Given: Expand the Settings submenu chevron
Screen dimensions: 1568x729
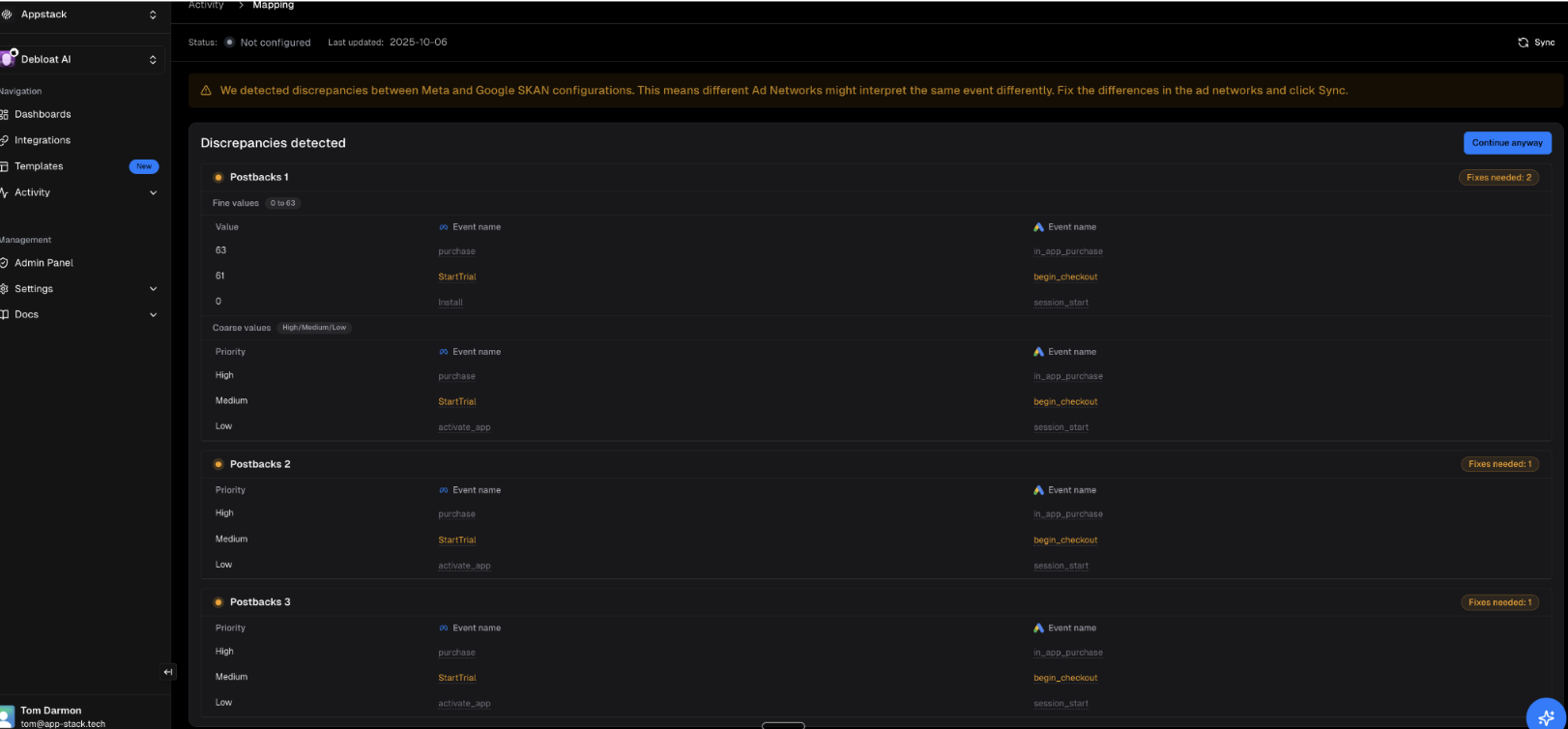Looking at the screenshot, I should tap(153, 289).
